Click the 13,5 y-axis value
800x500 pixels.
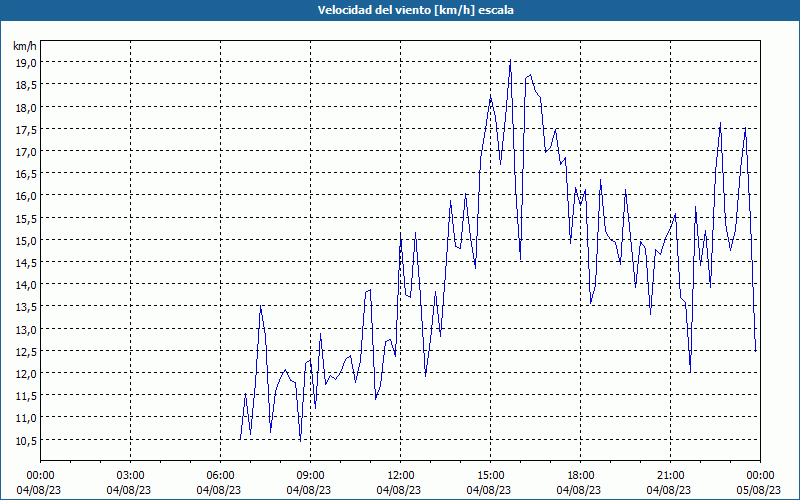click(26, 307)
